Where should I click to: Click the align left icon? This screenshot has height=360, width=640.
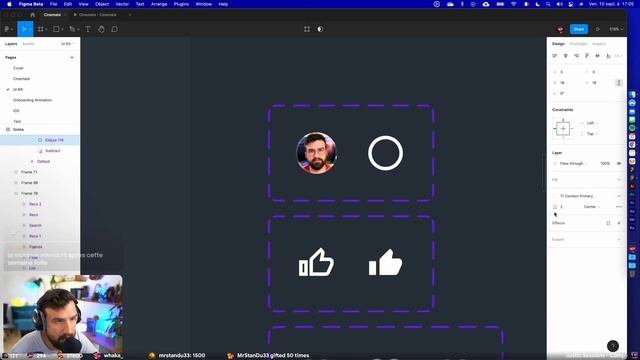(555, 56)
